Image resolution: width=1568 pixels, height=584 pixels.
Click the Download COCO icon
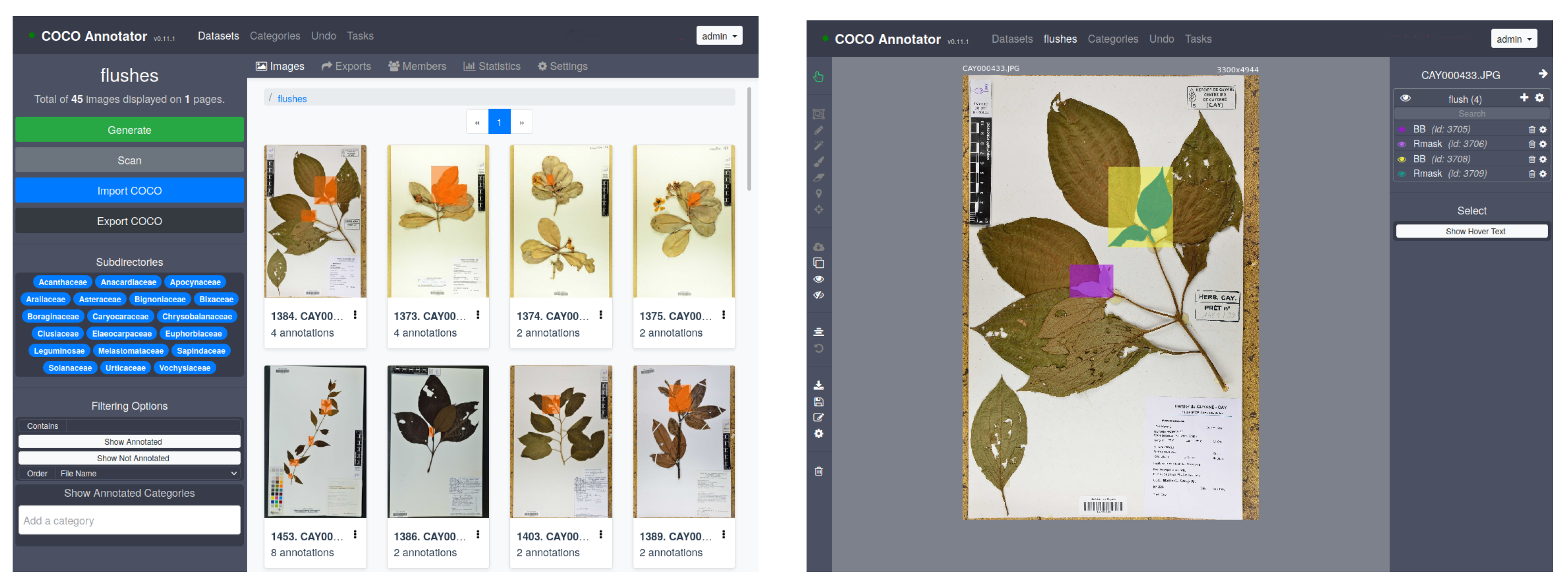pyautogui.click(x=818, y=385)
